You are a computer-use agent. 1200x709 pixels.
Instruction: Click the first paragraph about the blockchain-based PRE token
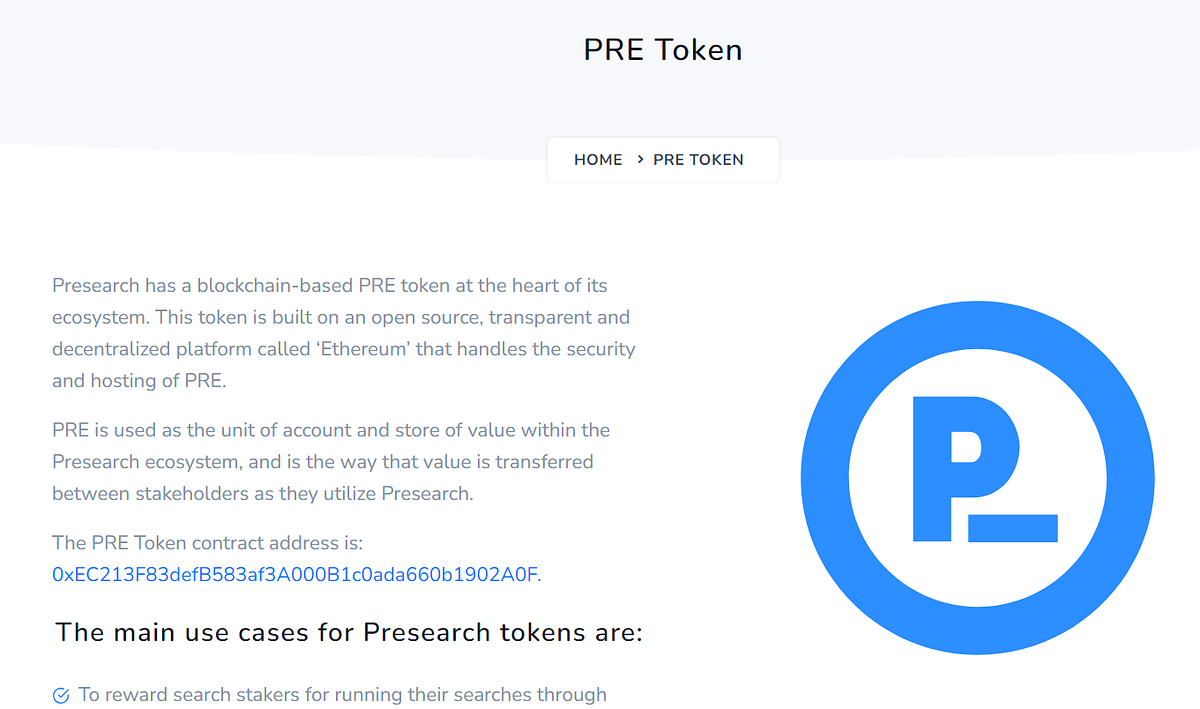point(343,332)
